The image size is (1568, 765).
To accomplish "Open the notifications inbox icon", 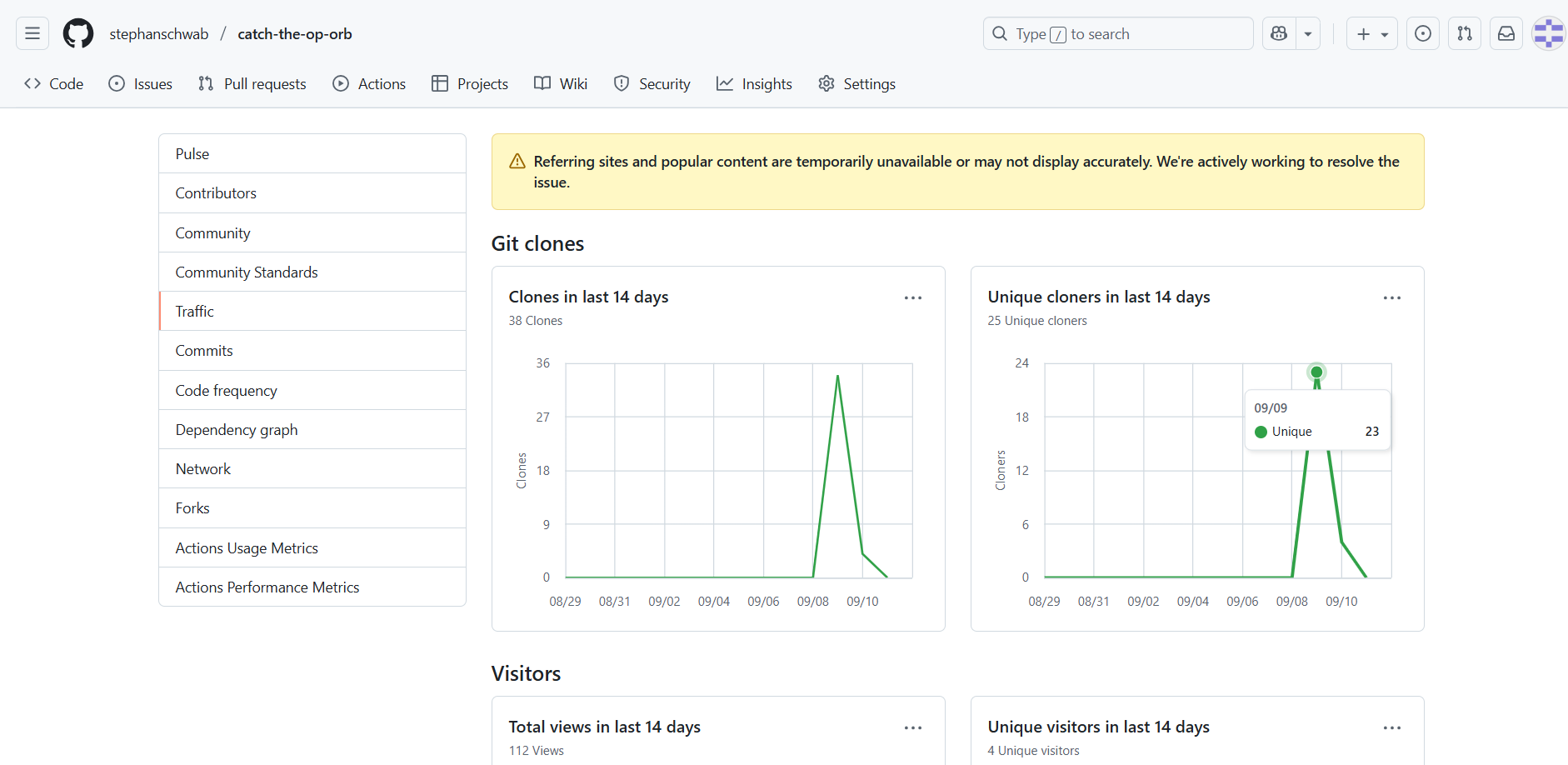I will click(x=1506, y=33).
